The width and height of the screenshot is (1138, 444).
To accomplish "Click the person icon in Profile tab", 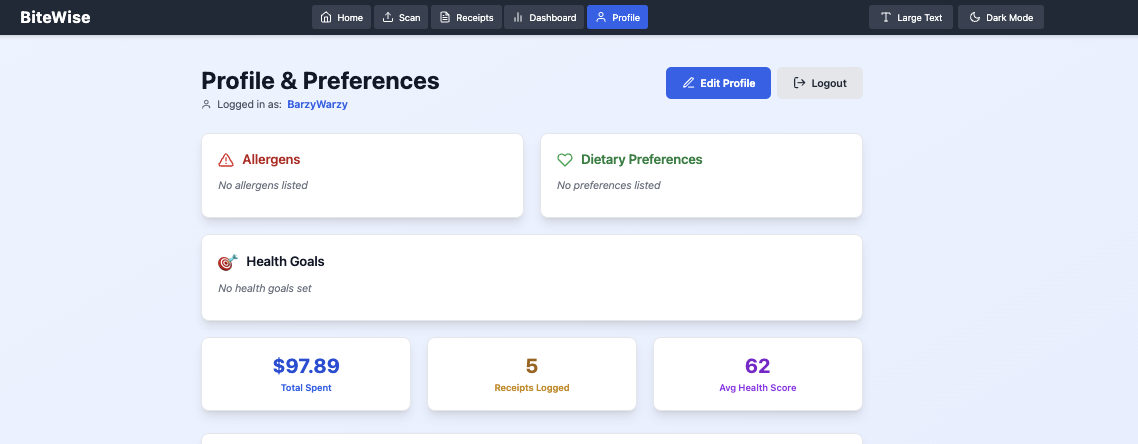I will pyautogui.click(x=600, y=17).
